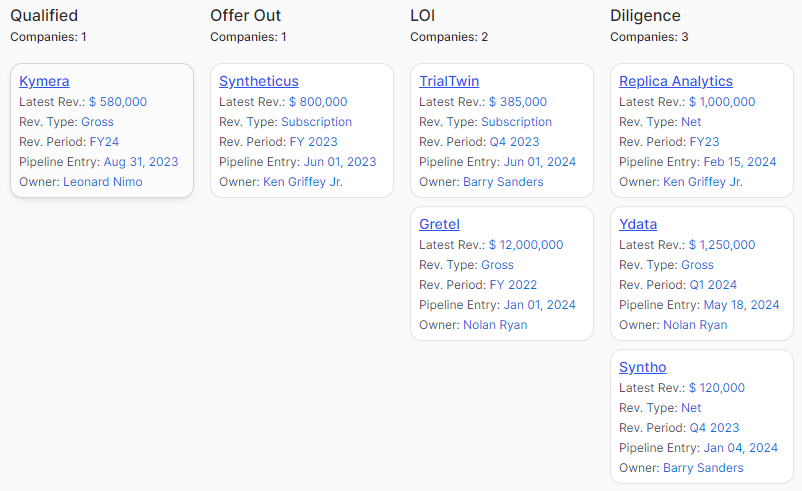Click owner Leonard Nimo
802x491 pixels.
(103, 182)
